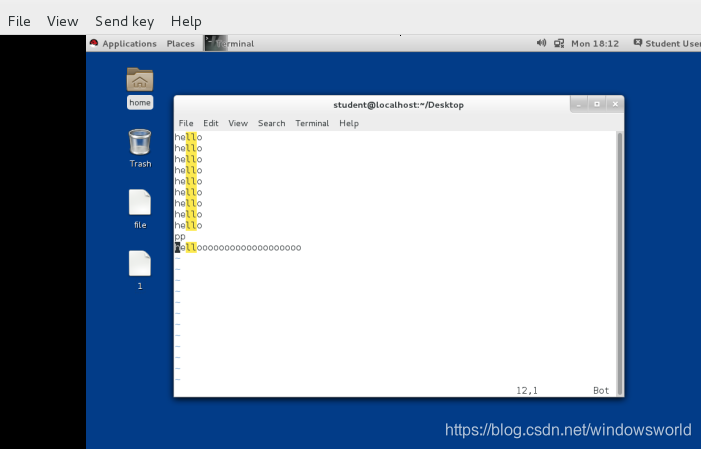
Task: Click the Mon 18:12 clock
Action: pos(595,43)
